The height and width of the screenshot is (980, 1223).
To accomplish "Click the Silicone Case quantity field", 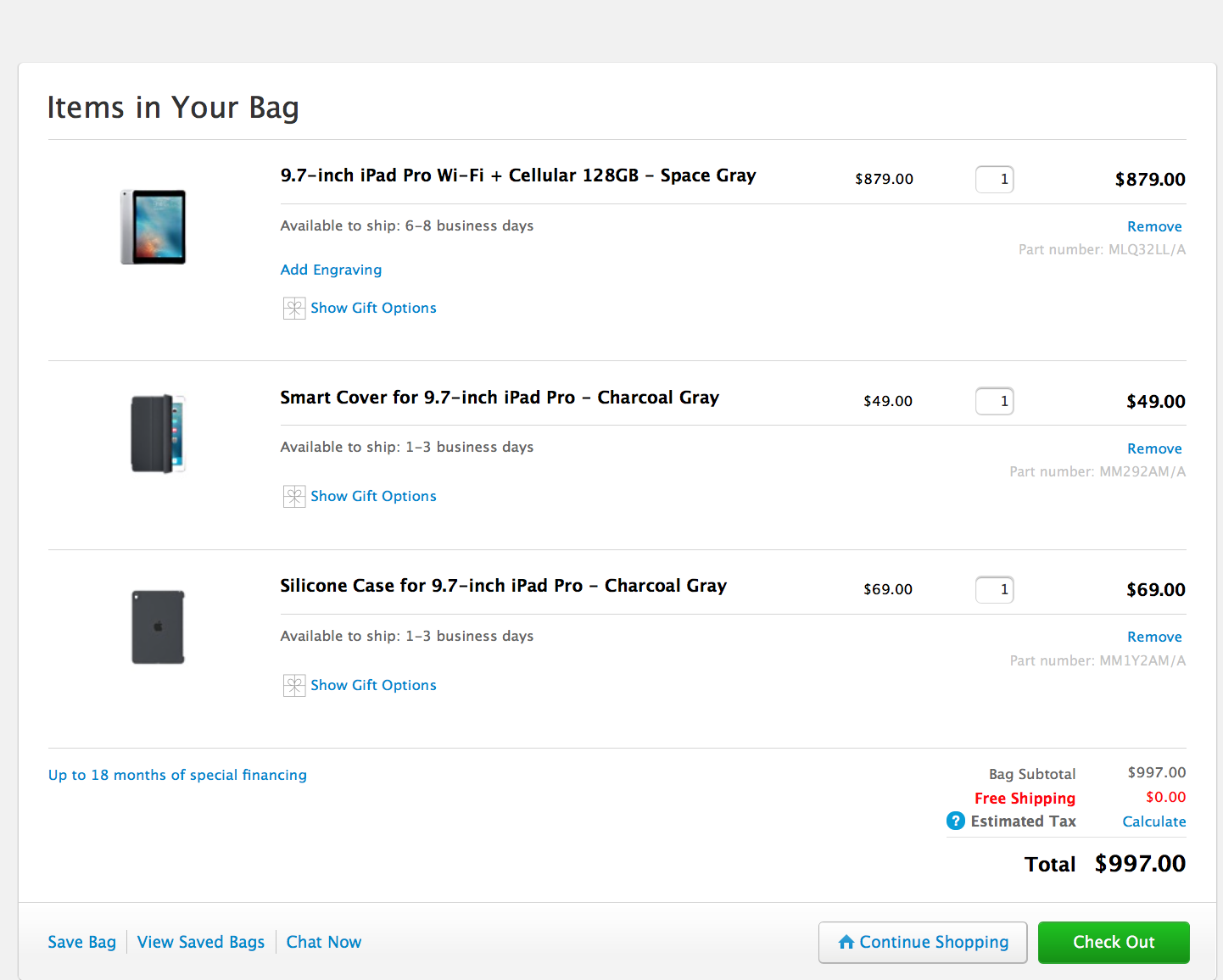I will [x=994, y=589].
